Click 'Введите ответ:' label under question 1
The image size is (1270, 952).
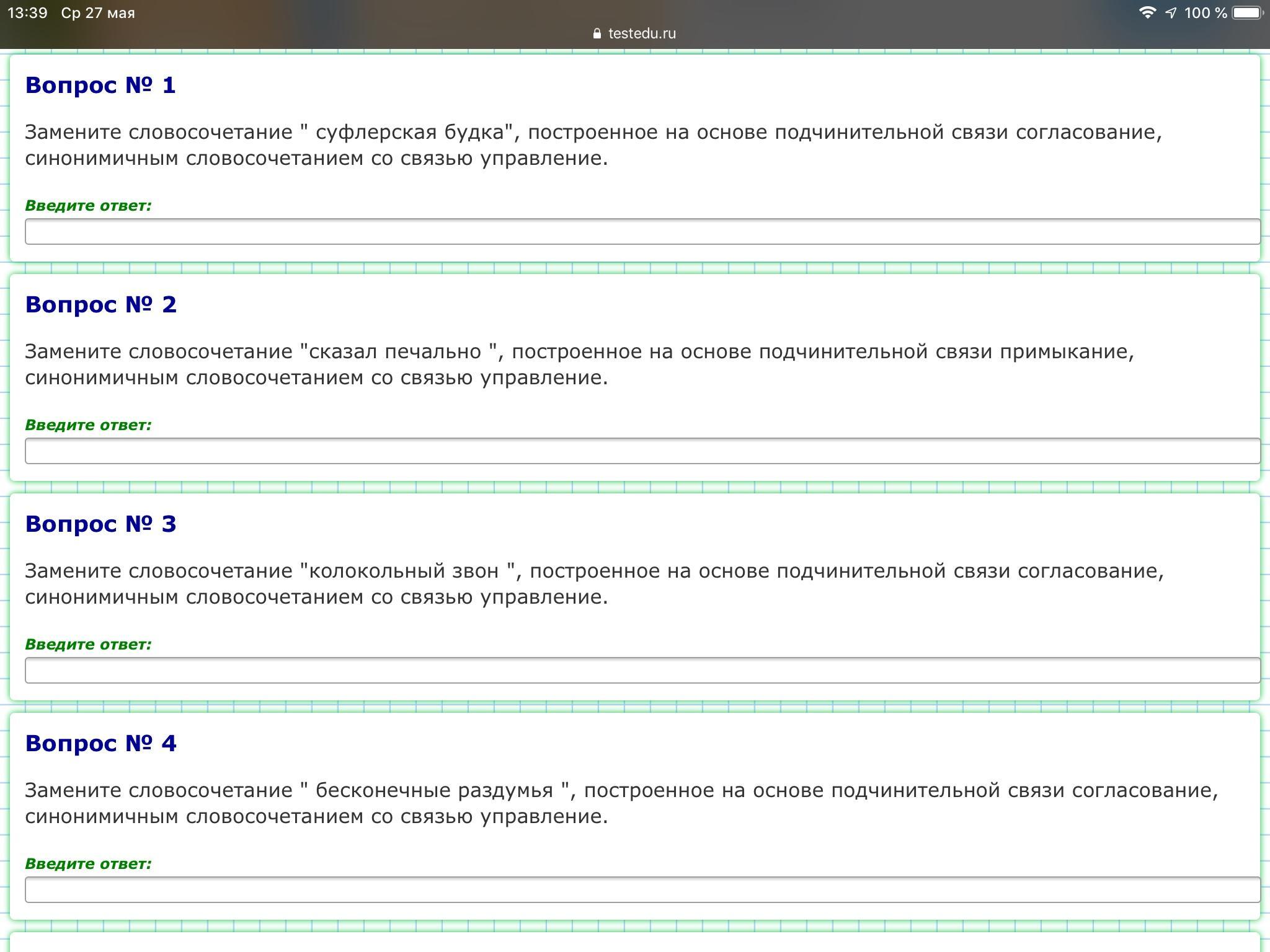click(88, 206)
